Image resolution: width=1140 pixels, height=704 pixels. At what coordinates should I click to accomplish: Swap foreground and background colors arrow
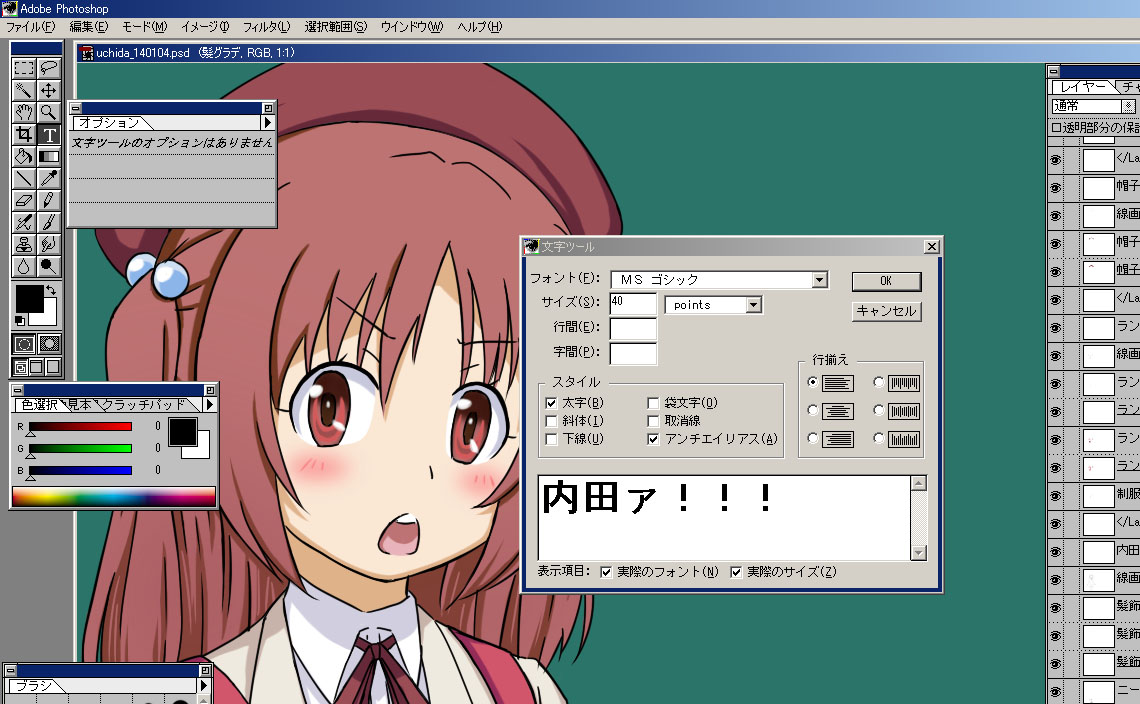coord(51,290)
